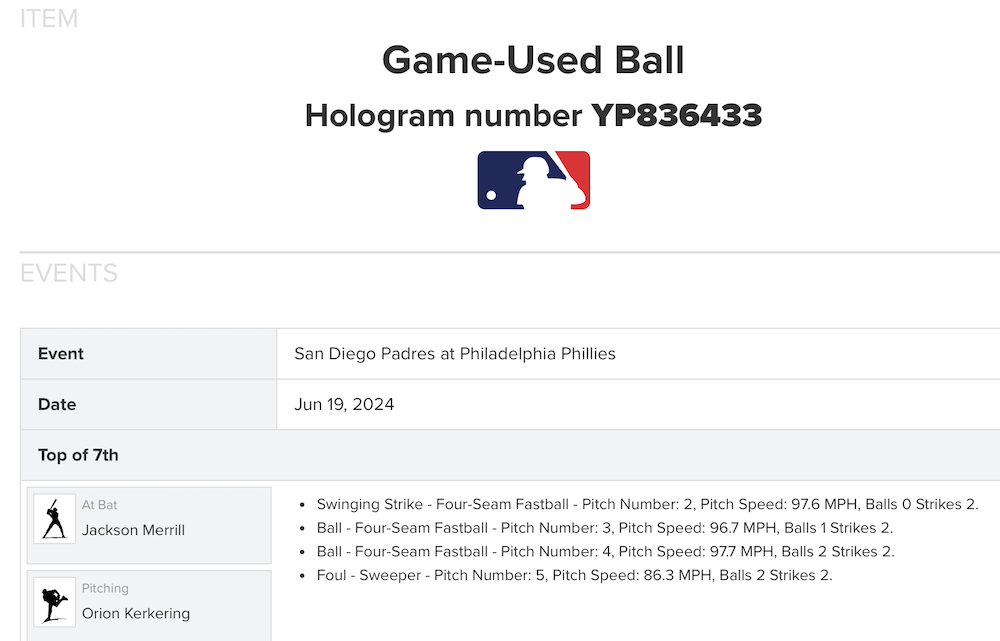Click the batter silhouette icon

pyautogui.click(x=54, y=519)
